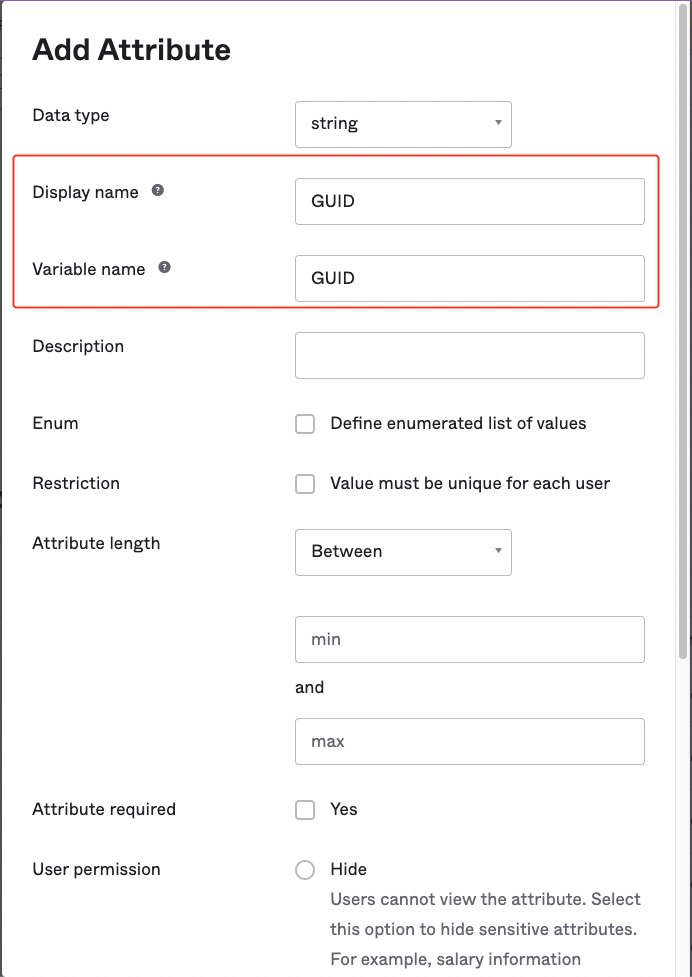This screenshot has height=977, width=692.
Task: Click the Add Attribute dialog heading
Action: [131, 50]
